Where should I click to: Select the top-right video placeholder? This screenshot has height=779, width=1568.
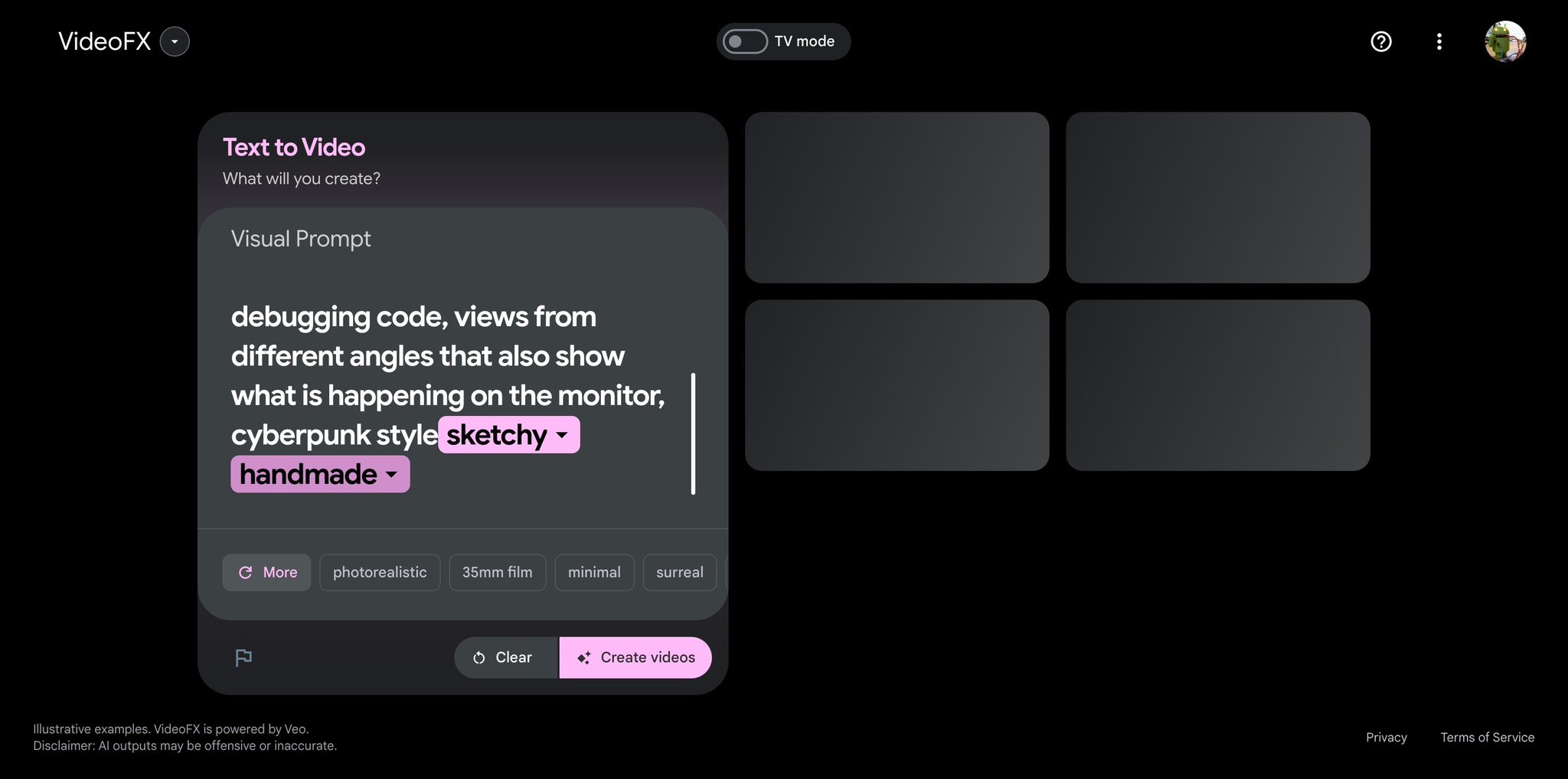[x=1218, y=198]
